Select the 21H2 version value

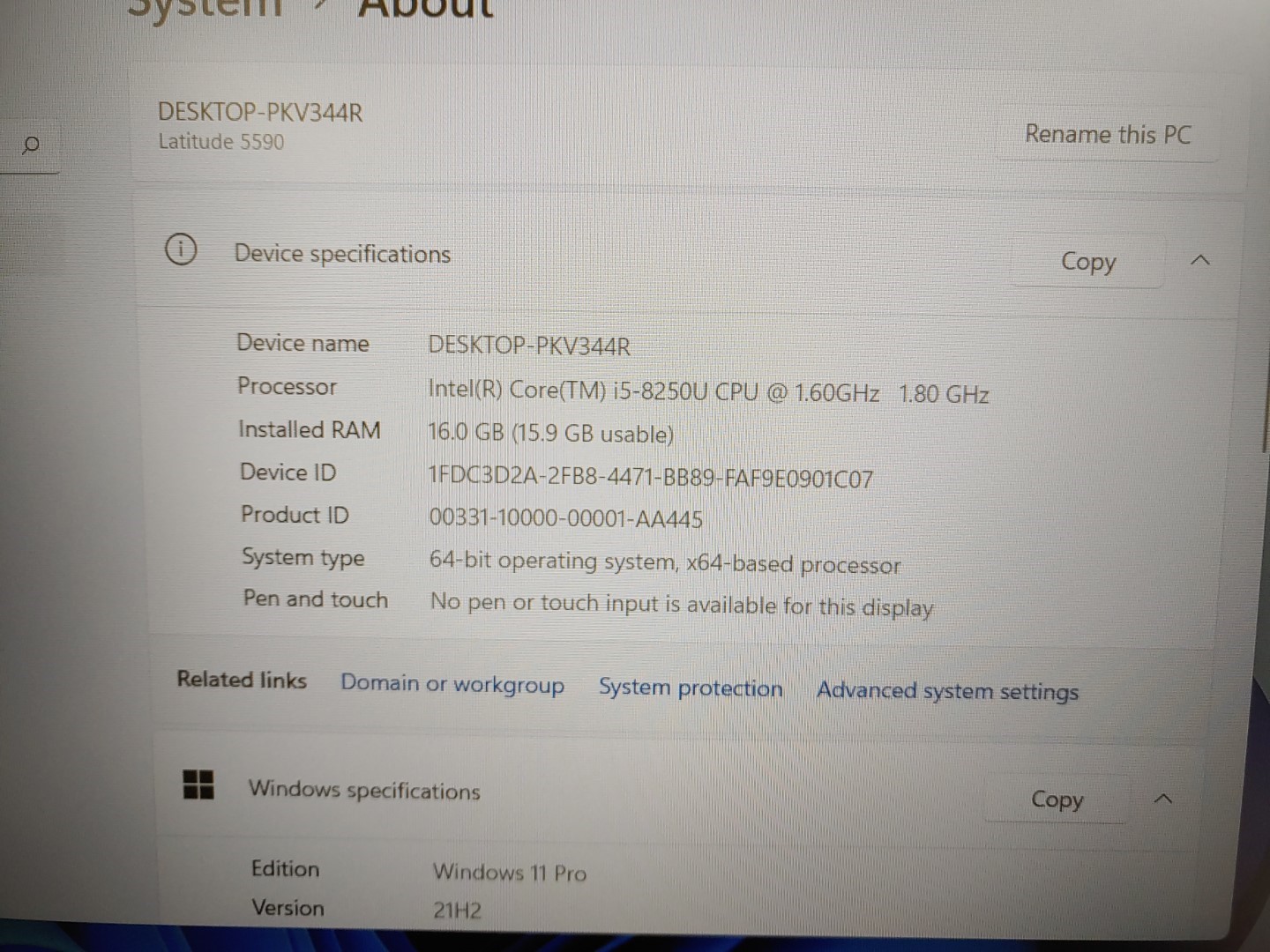(x=457, y=911)
